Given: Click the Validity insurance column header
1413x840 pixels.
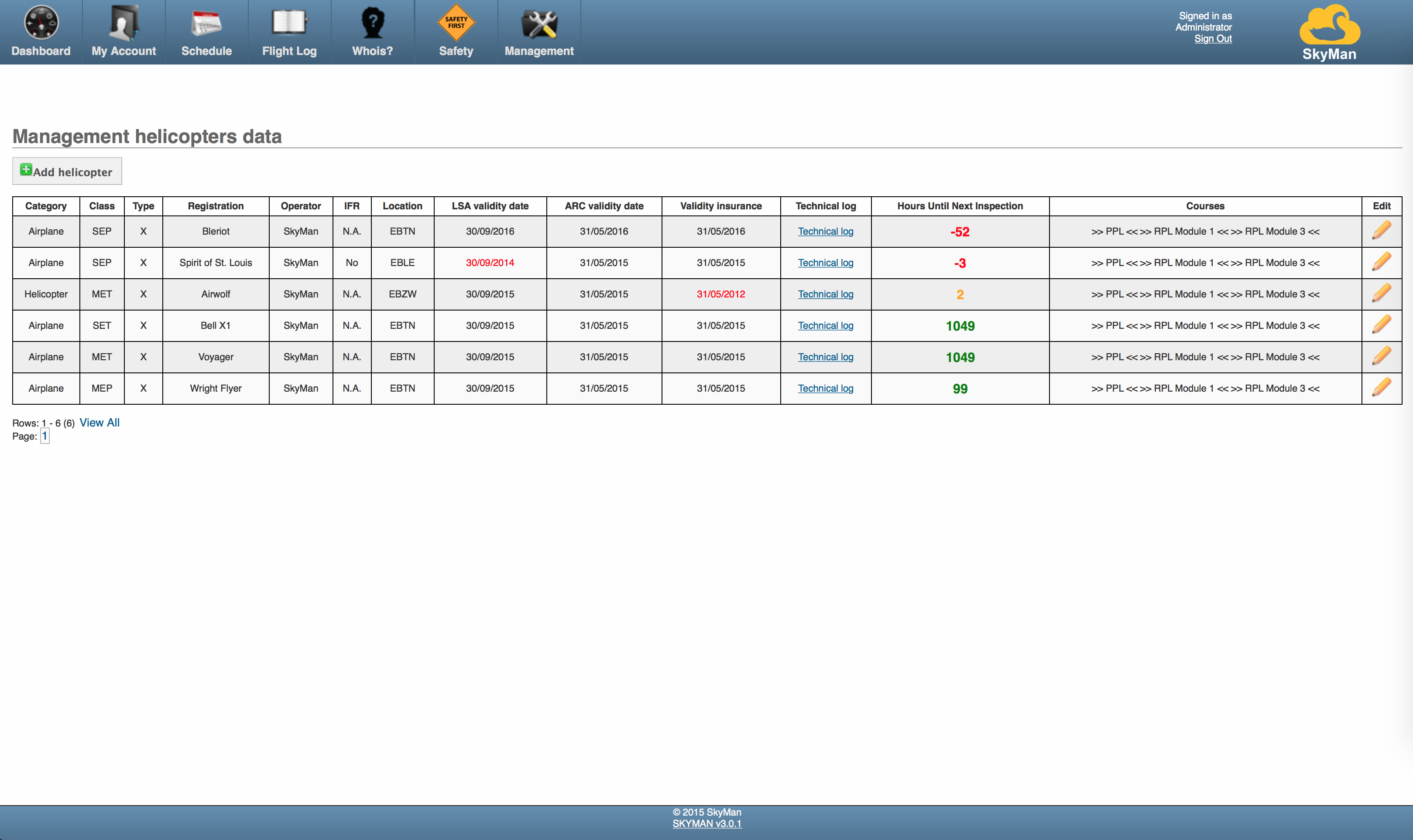Looking at the screenshot, I should (x=720, y=206).
